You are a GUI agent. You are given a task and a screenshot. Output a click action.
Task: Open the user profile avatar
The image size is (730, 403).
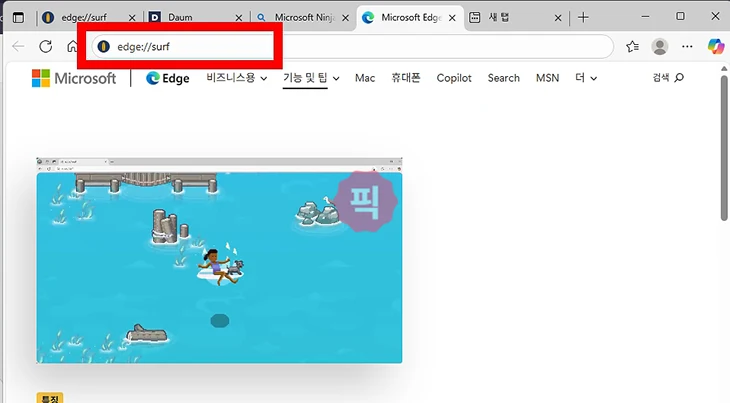[660, 47]
